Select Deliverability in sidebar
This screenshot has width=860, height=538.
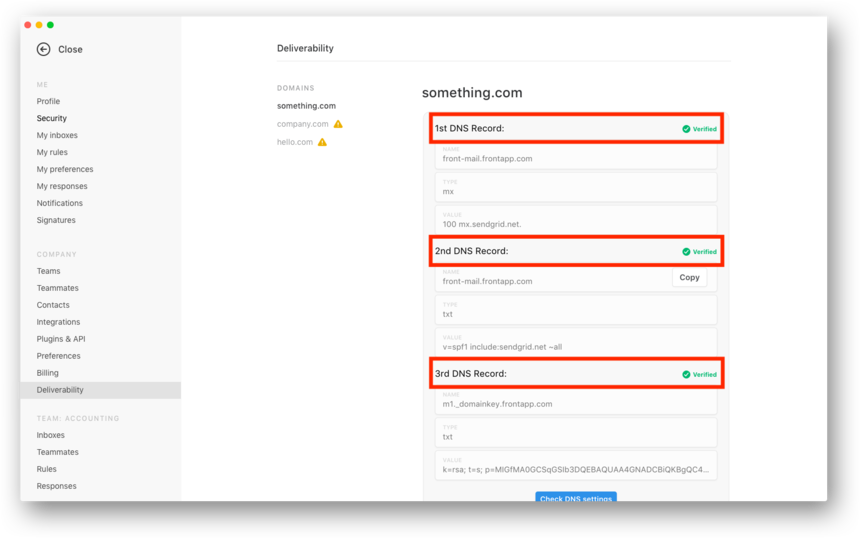tap(100, 390)
